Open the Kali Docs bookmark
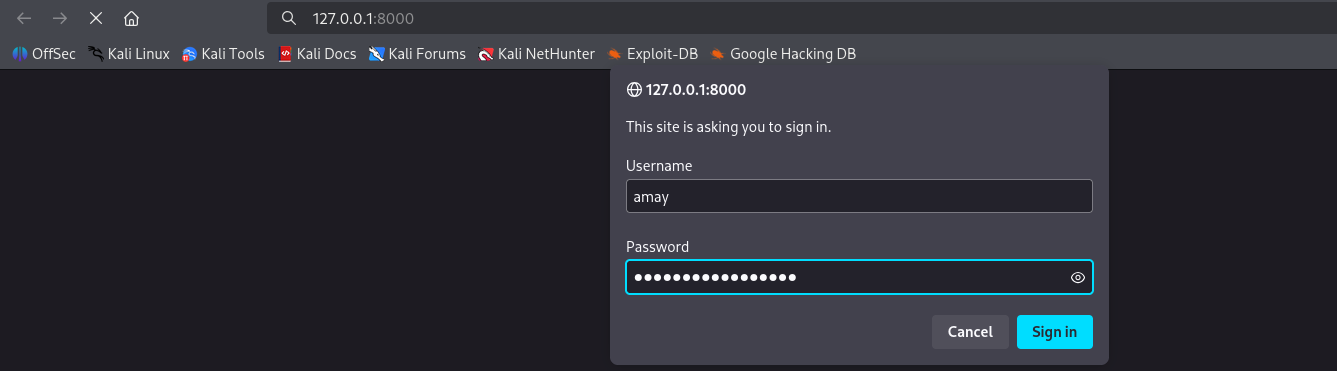The width and height of the screenshot is (1337, 371). coord(317,54)
